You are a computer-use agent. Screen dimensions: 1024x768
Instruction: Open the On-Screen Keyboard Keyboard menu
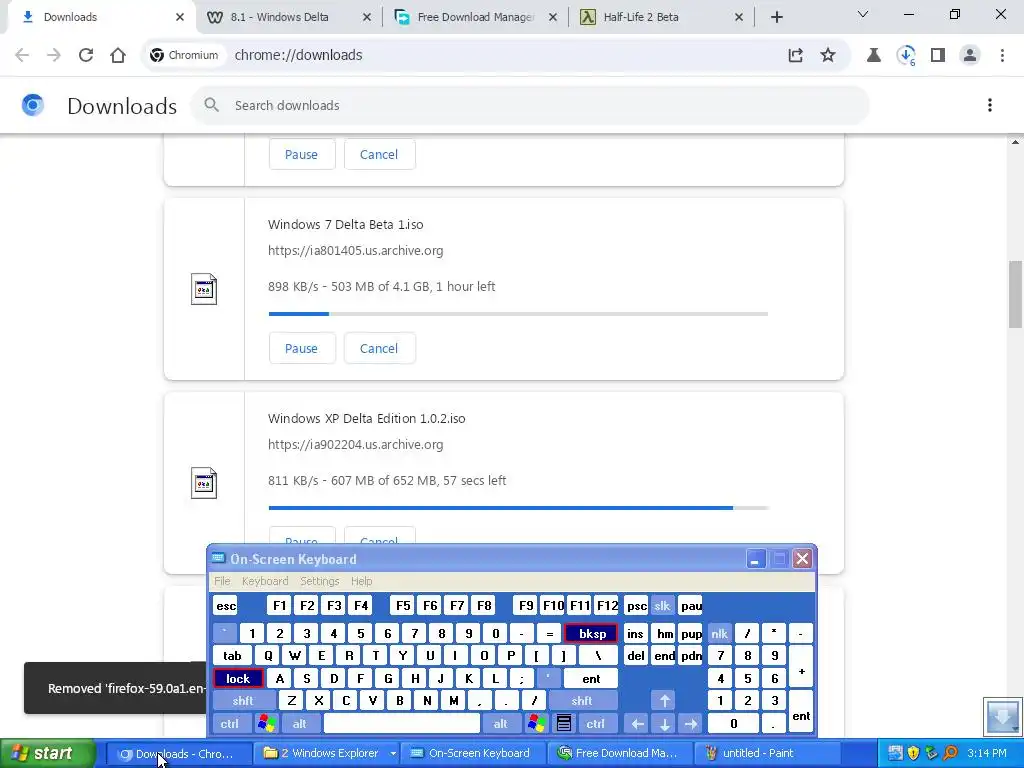264,581
